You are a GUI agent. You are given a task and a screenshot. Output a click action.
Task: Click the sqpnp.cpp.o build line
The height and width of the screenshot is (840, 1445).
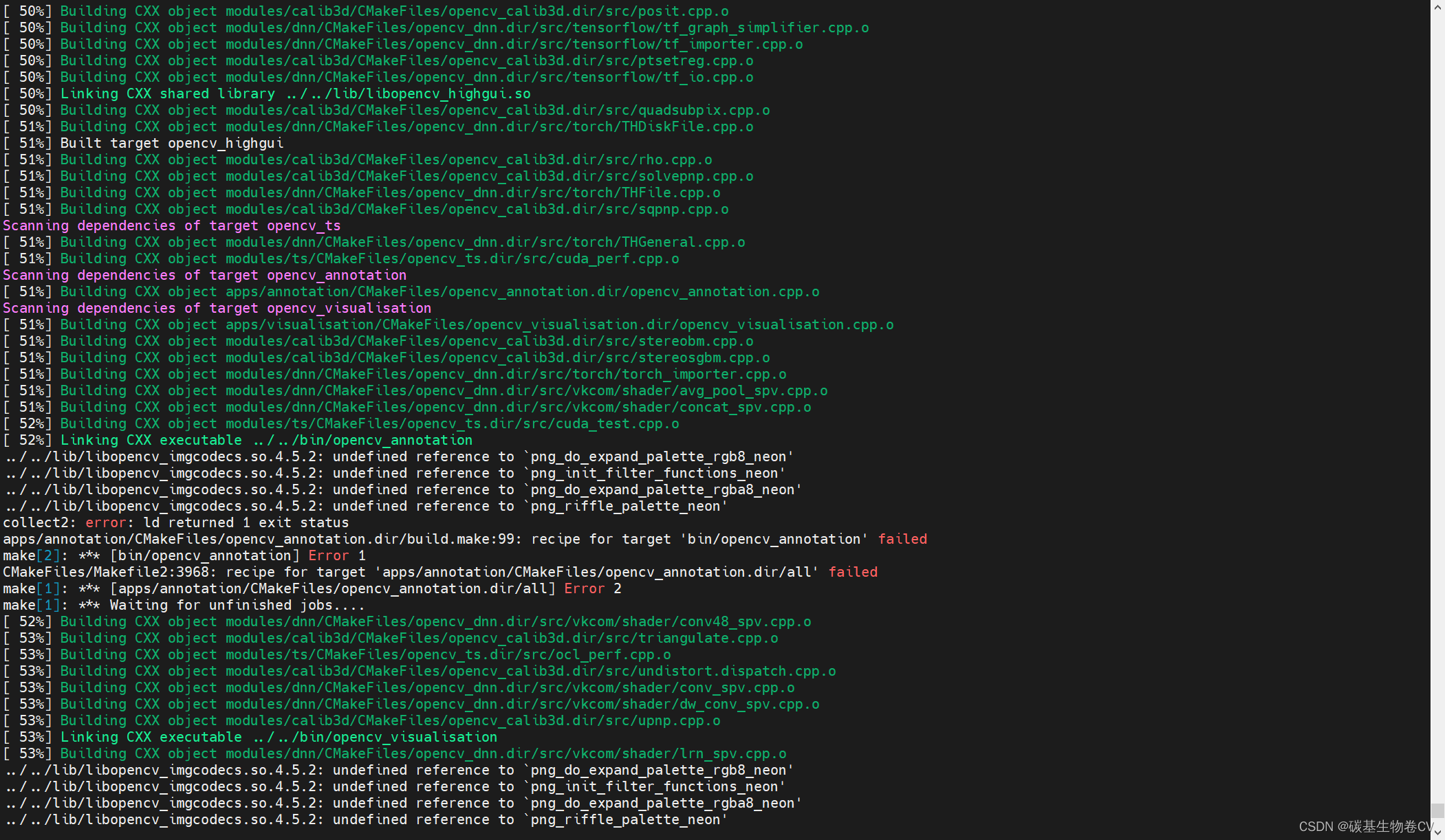coord(366,209)
